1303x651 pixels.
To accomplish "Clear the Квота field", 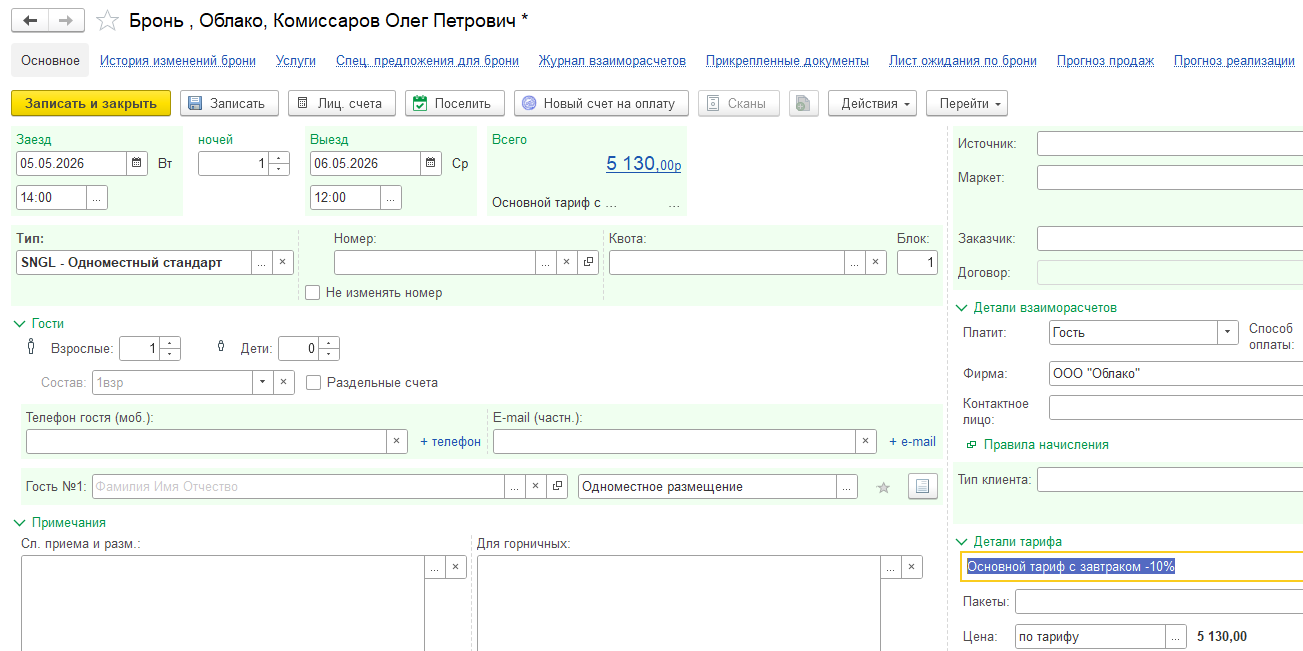I will 876,262.
